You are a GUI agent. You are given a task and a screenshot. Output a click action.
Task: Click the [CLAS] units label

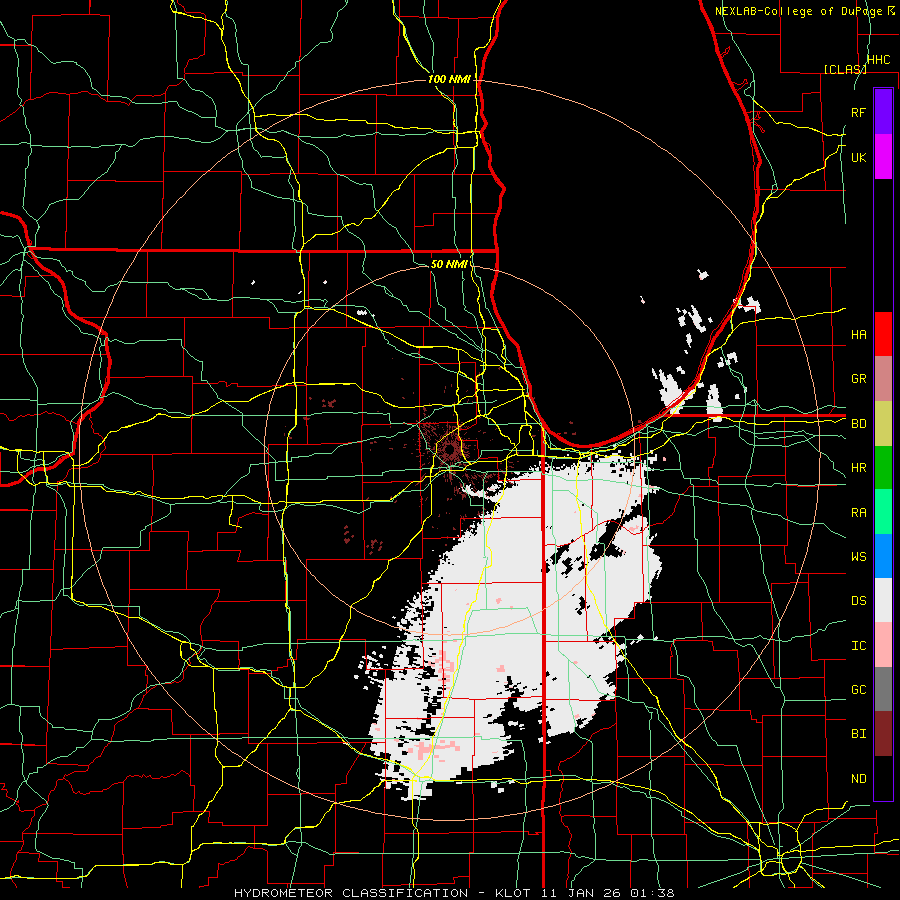click(844, 69)
